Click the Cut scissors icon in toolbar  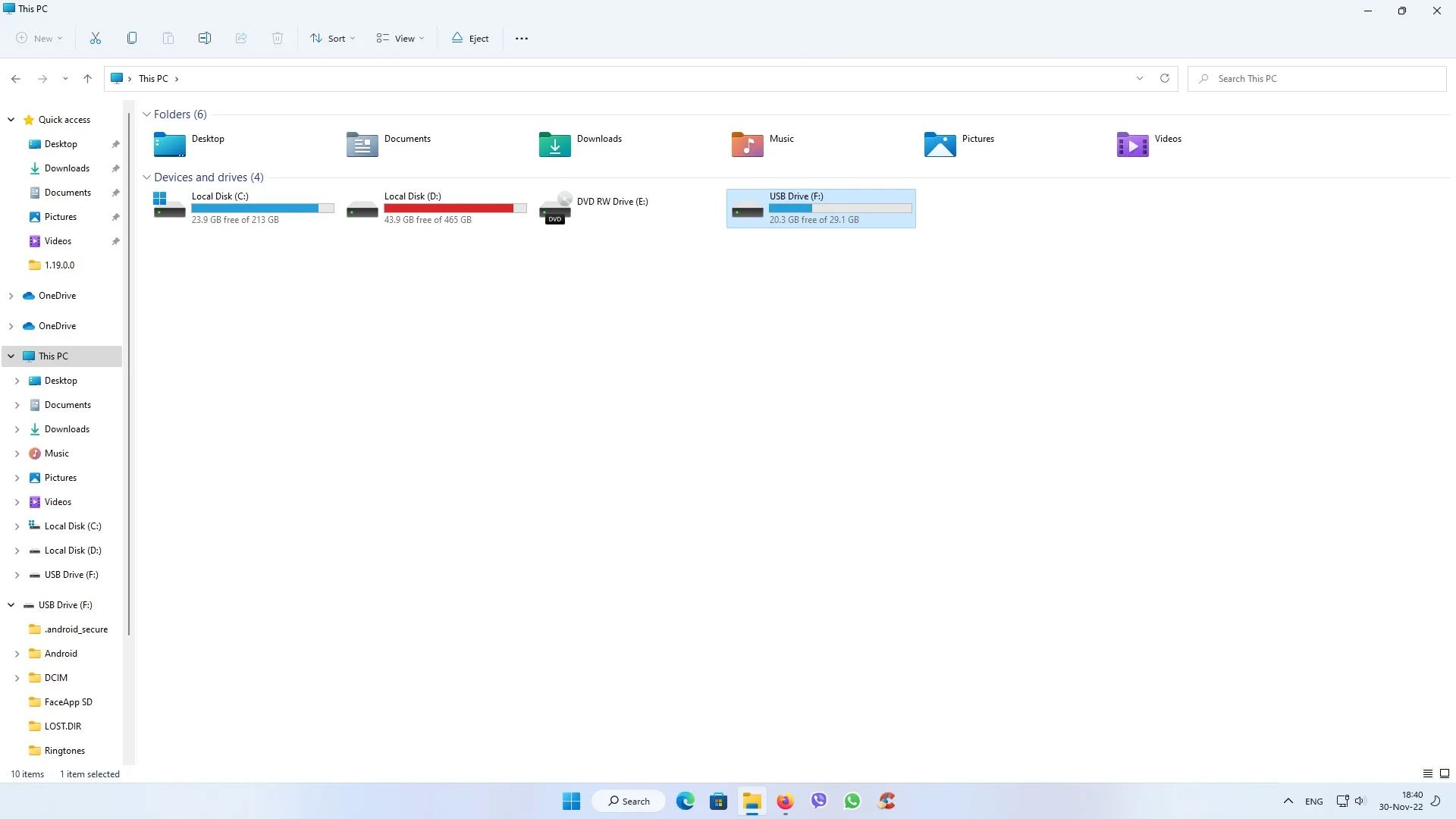pos(96,38)
